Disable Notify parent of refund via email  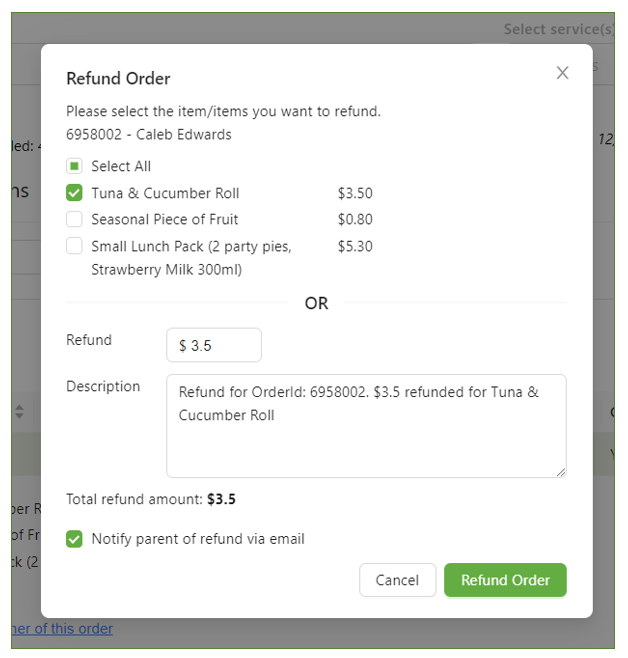click(x=74, y=539)
